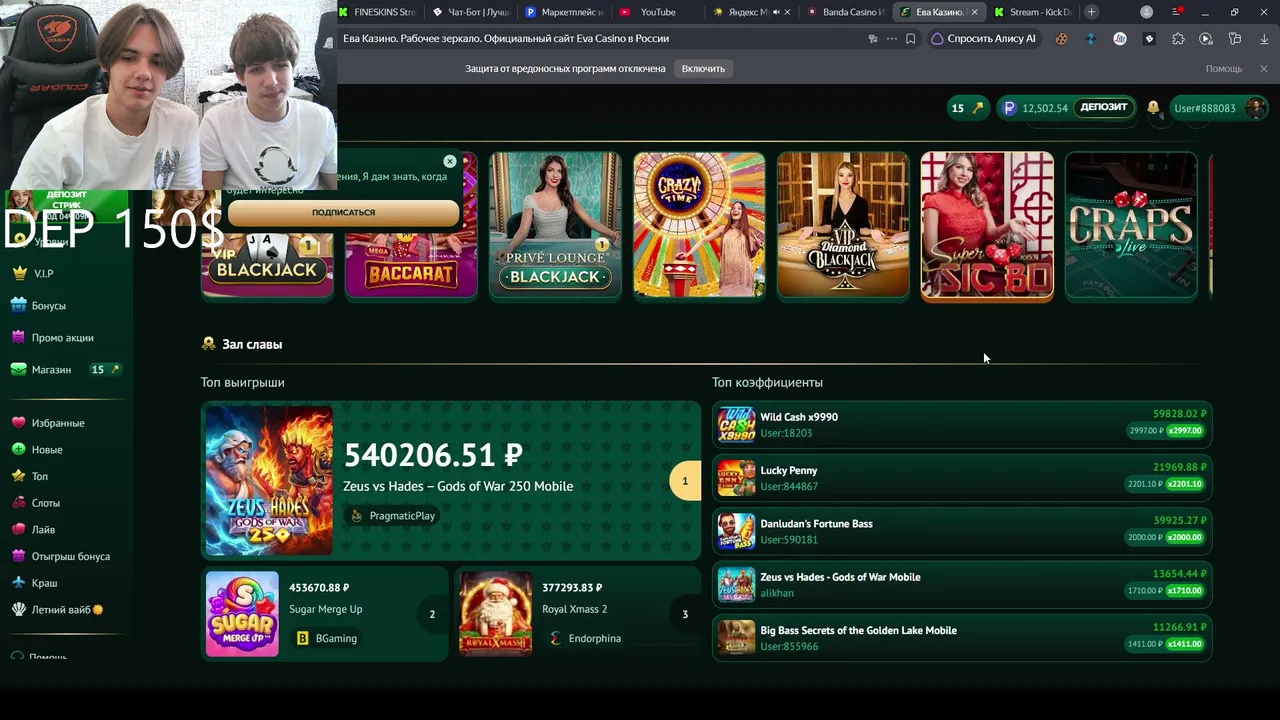1280x720 pixels.
Task: Open the Краш airplane icon
Action: tap(19, 583)
